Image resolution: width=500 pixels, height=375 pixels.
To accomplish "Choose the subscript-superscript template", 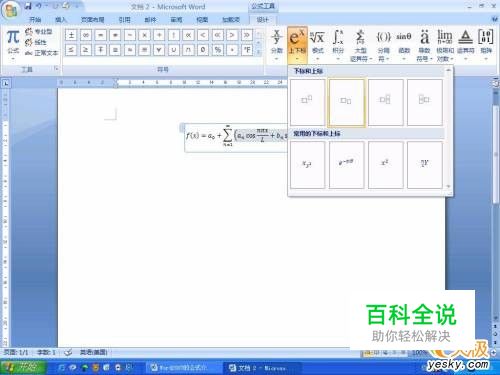I will point(385,102).
